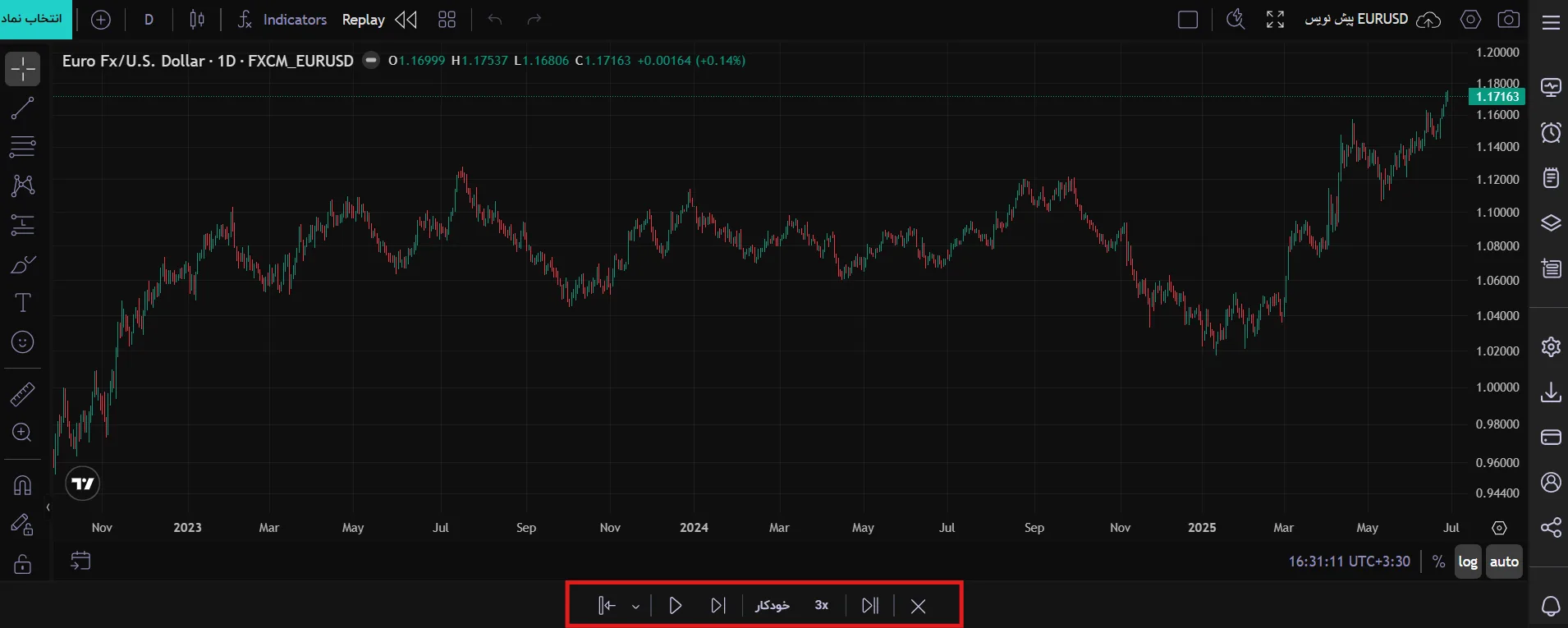Select the Text tool
The height and width of the screenshot is (628, 1568).
(23, 303)
